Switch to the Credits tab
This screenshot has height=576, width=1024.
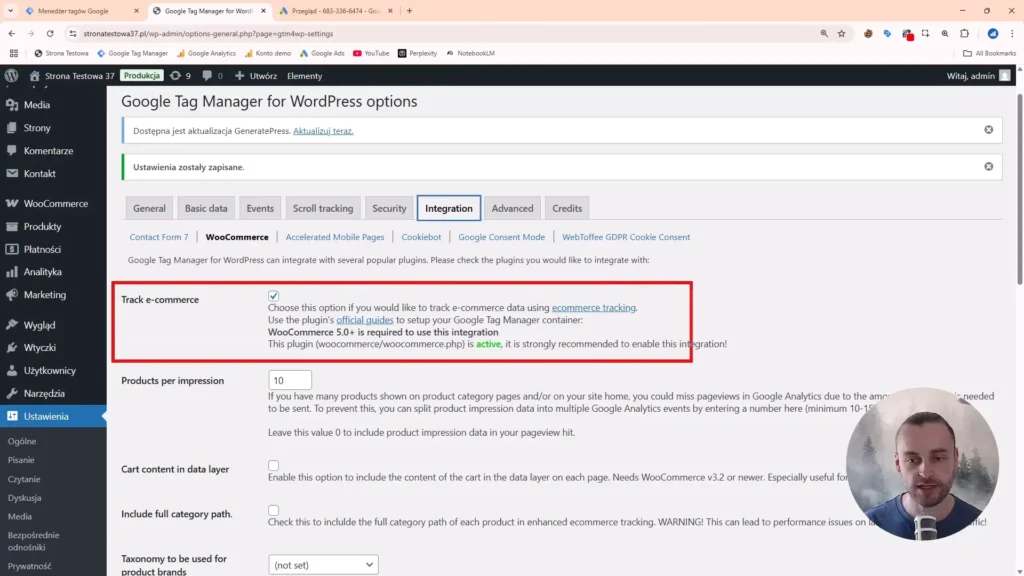567,208
